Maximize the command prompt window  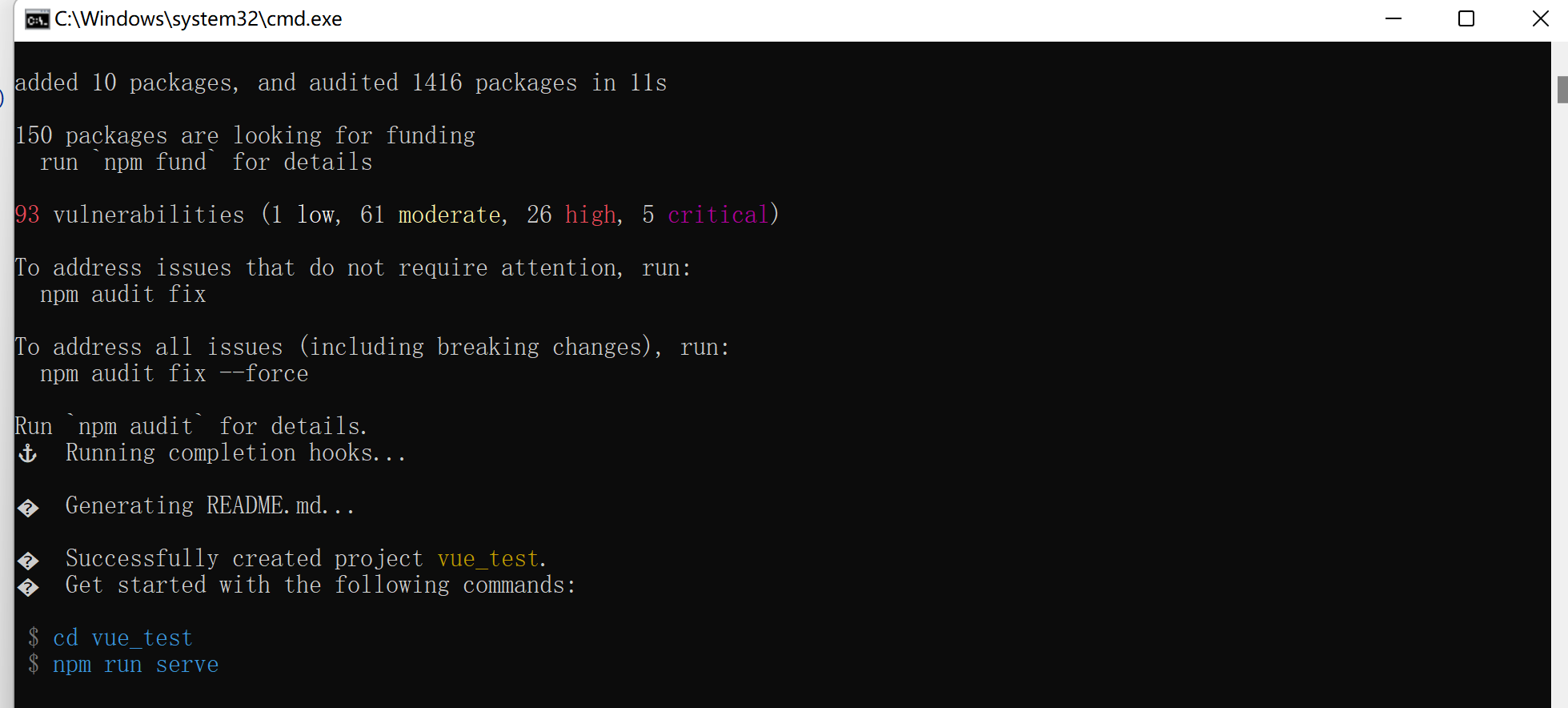click(x=1466, y=19)
